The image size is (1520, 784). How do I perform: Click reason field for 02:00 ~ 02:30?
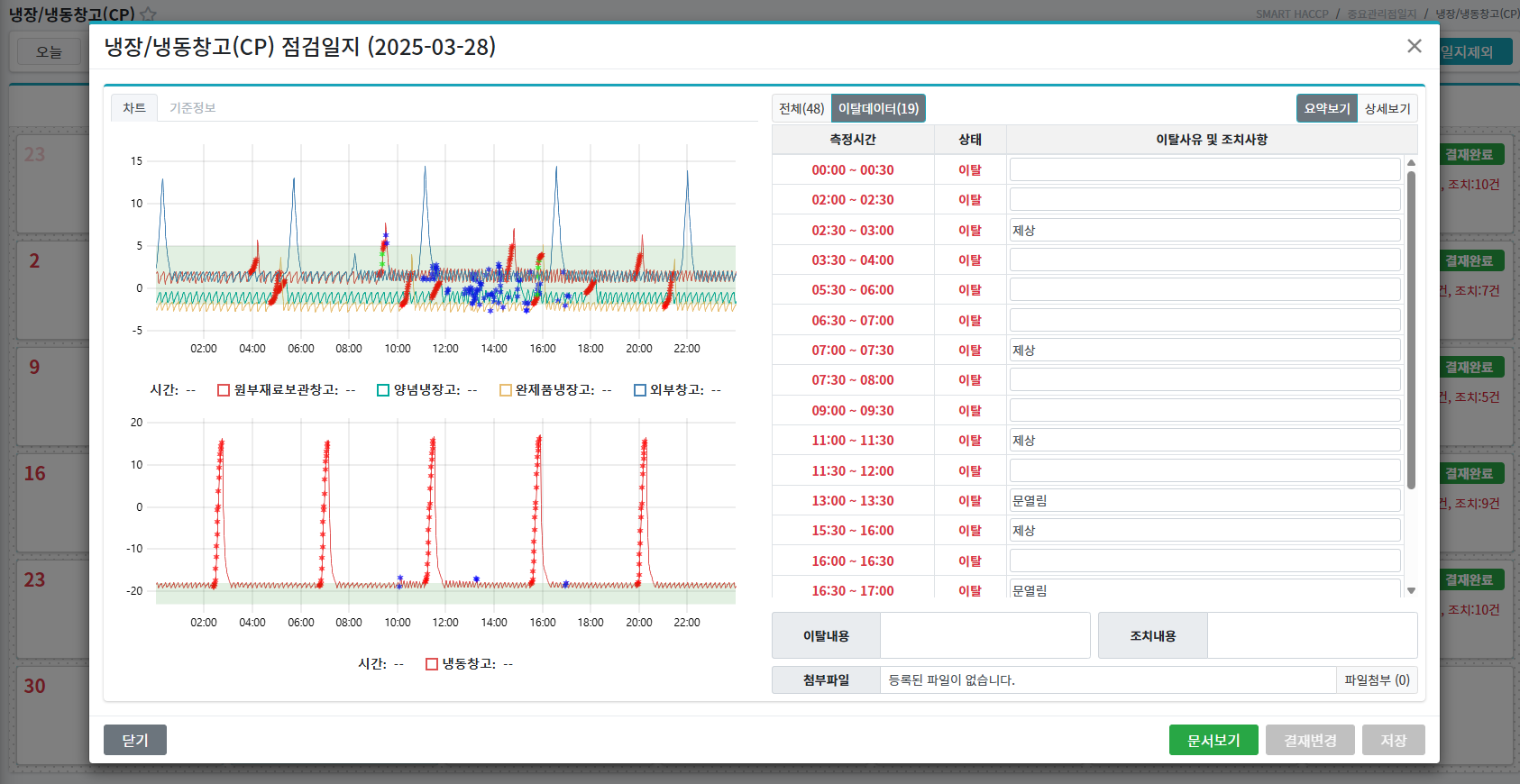(1204, 199)
